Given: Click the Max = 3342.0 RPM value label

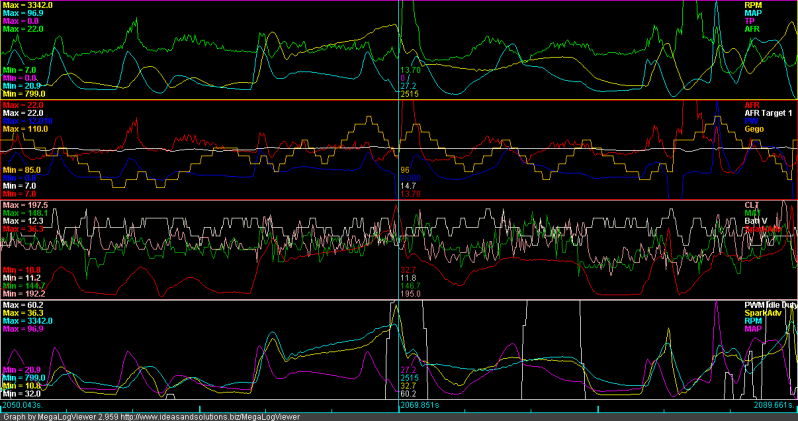Looking at the screenshot, I should click(29, 5).
